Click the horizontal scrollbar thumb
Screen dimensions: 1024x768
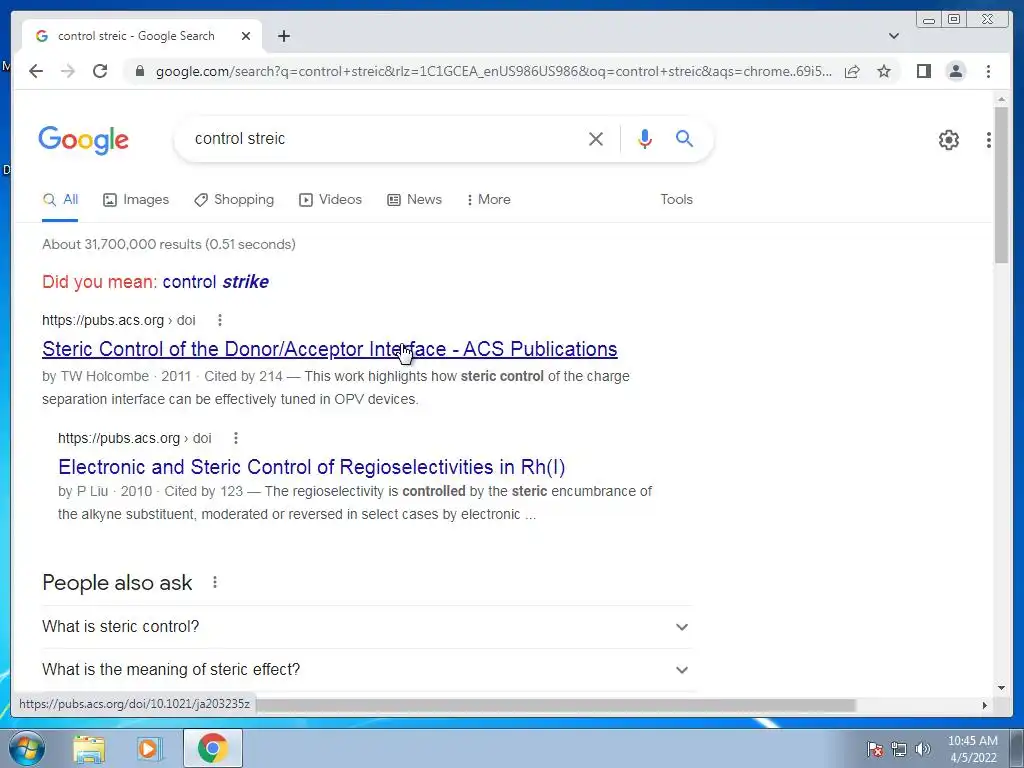(x=555, y=705)
